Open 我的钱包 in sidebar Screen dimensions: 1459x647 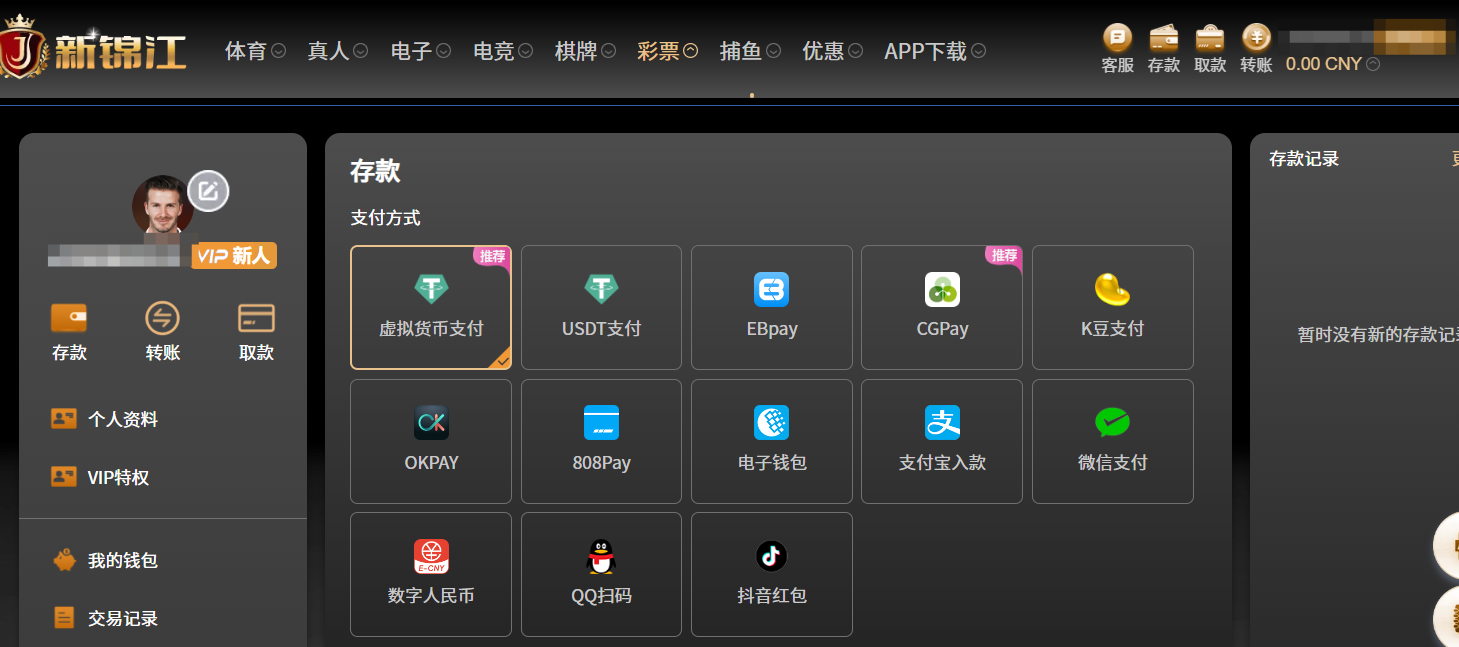tap(105, 560)
